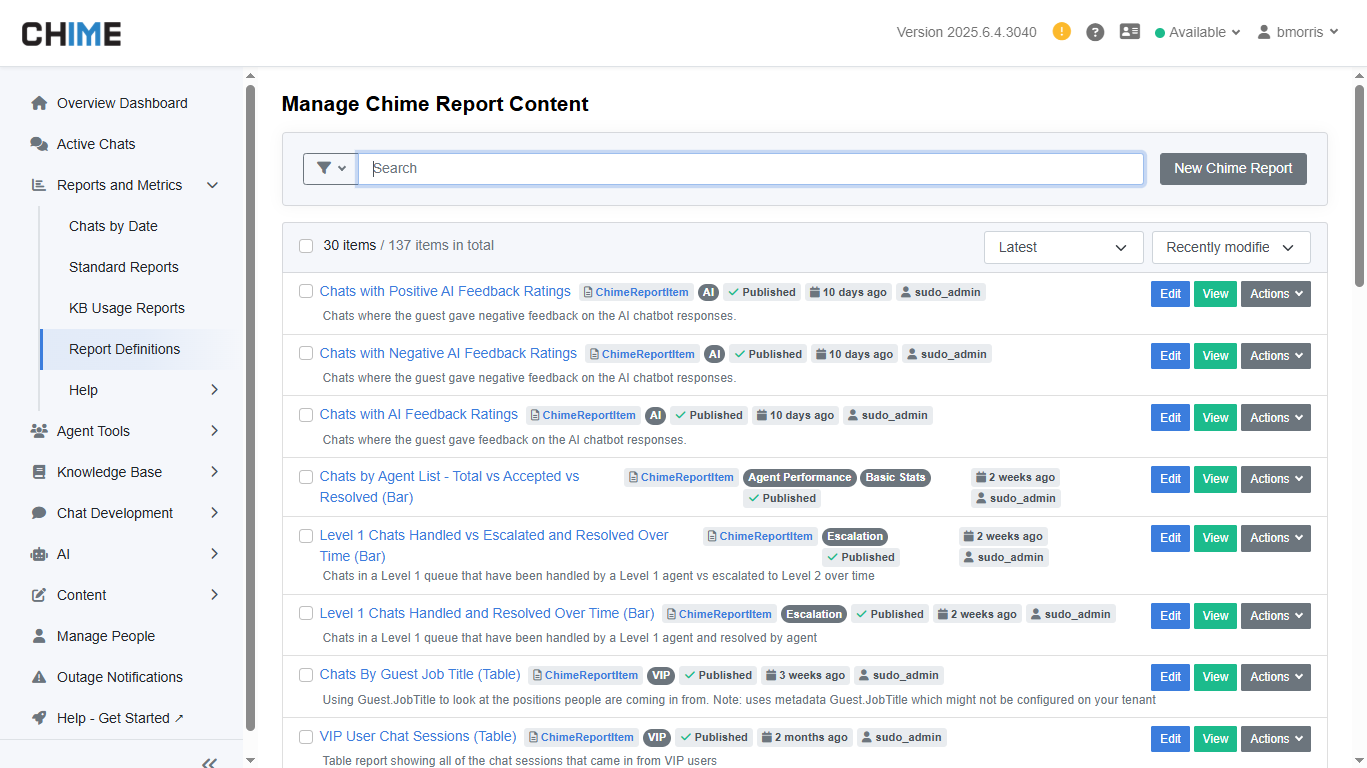Check Chats with Positive AI Feedback Ratings row

tap(306, 292)
